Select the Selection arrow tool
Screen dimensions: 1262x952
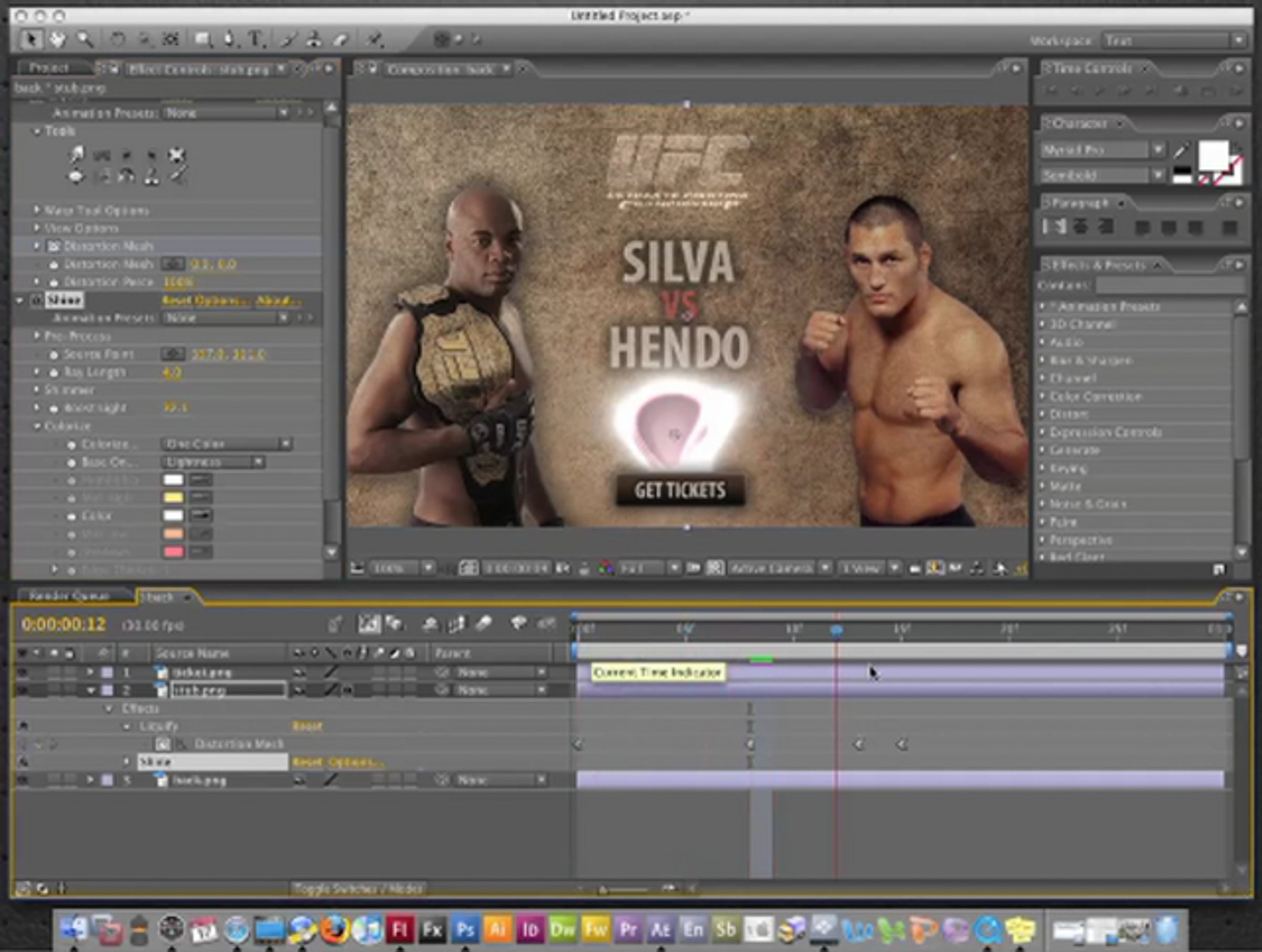[x=32, y=39]
